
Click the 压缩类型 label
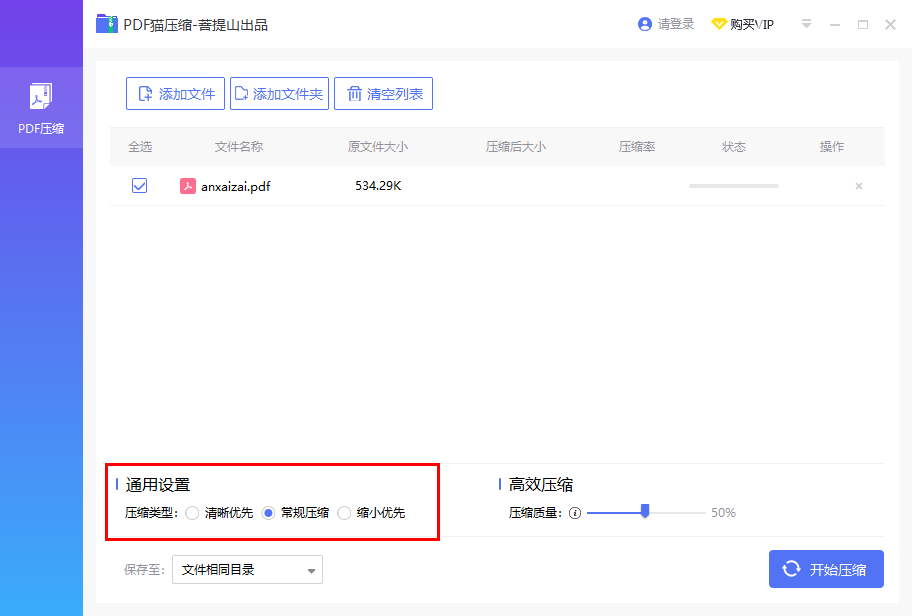point(152,513)
